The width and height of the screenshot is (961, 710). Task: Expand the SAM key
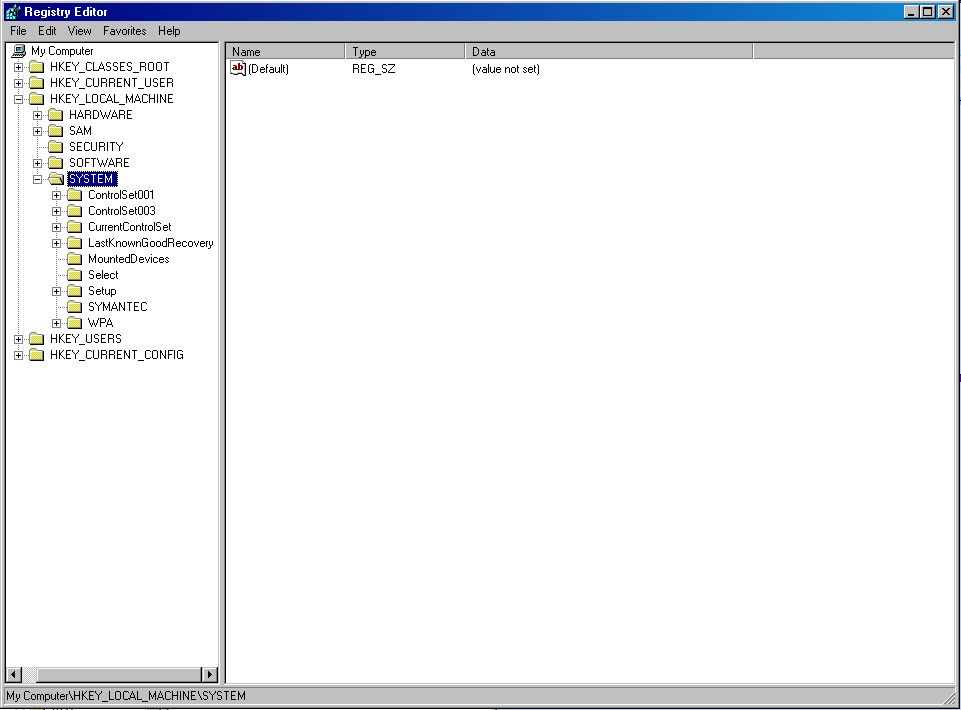pyautogui.click(x=37, y=131)
